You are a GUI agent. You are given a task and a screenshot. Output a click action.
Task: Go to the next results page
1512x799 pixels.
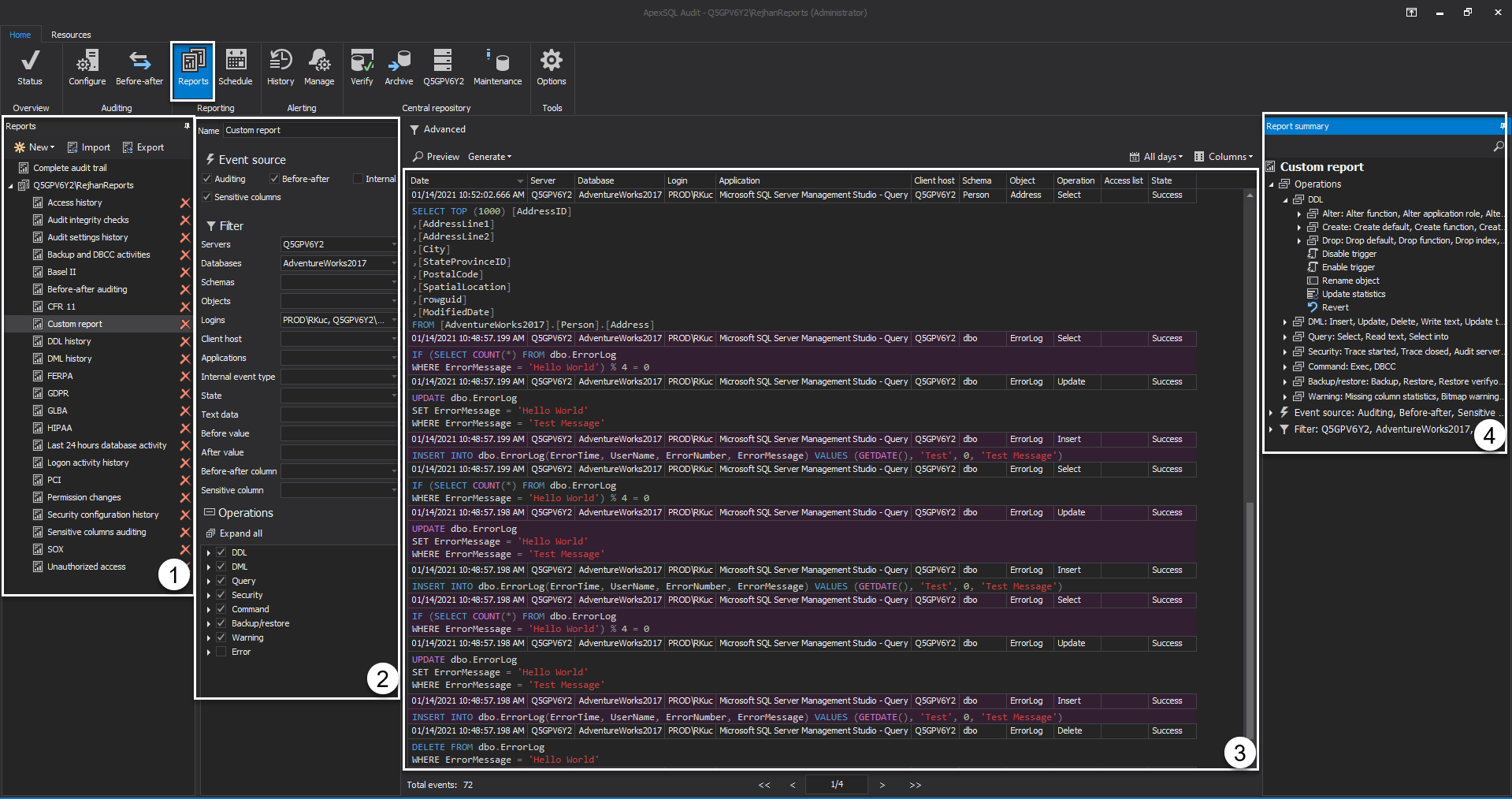[882, 785]
